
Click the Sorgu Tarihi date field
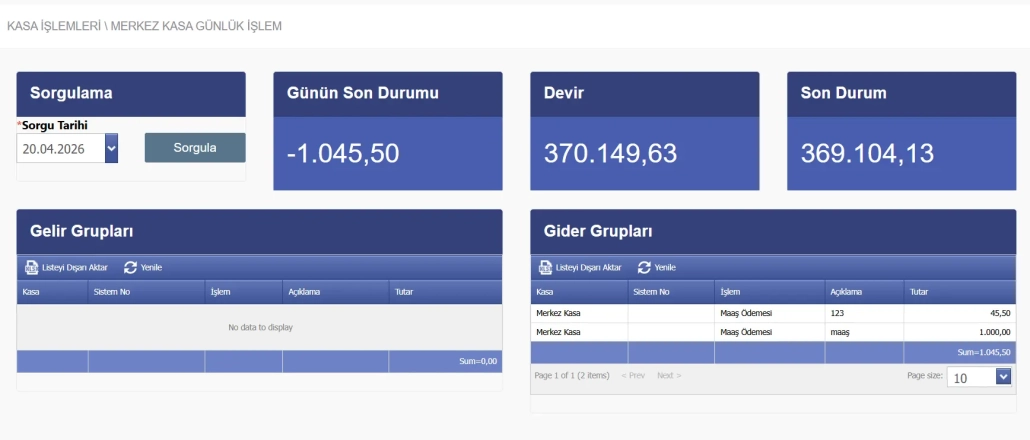pos(60,148)
